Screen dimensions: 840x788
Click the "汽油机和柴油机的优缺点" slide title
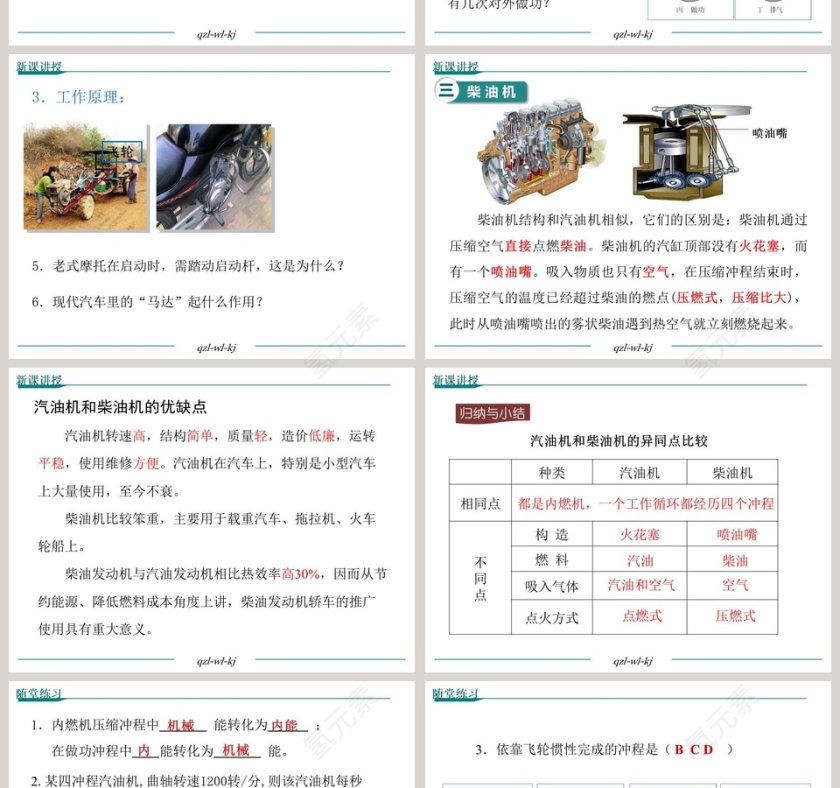(120, 407)
